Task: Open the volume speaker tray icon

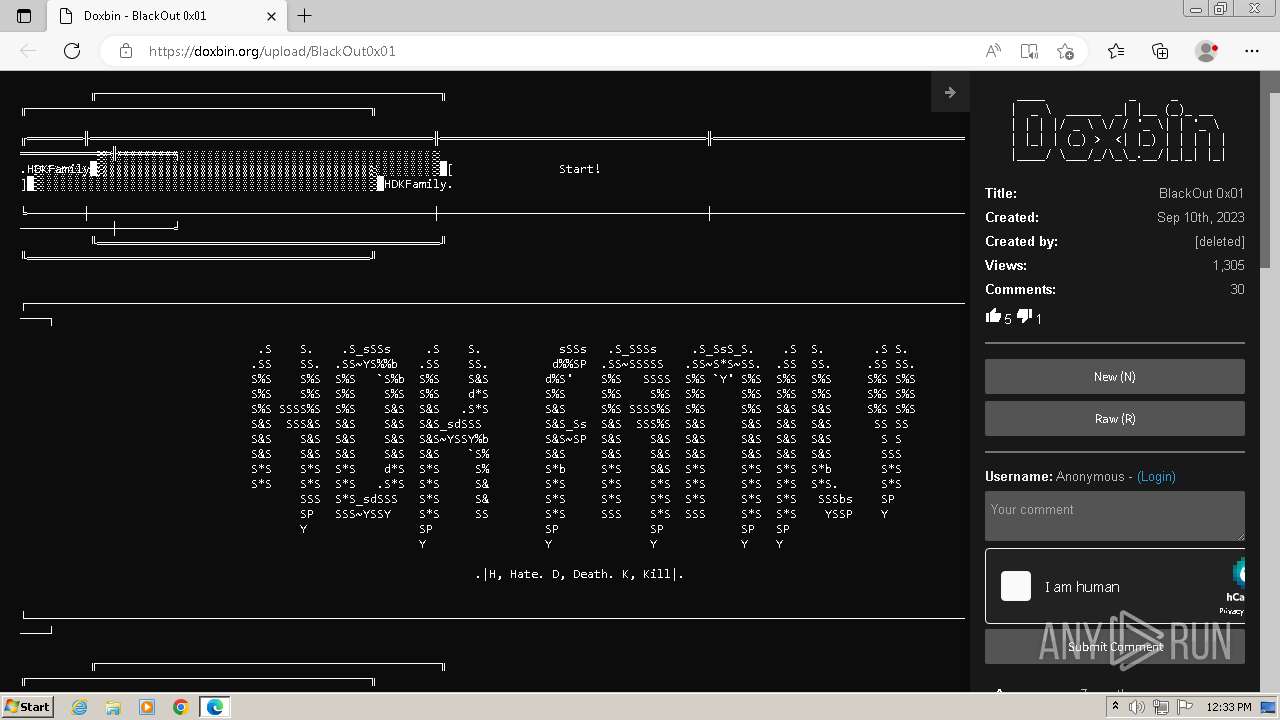Action: click(1137, 707)
